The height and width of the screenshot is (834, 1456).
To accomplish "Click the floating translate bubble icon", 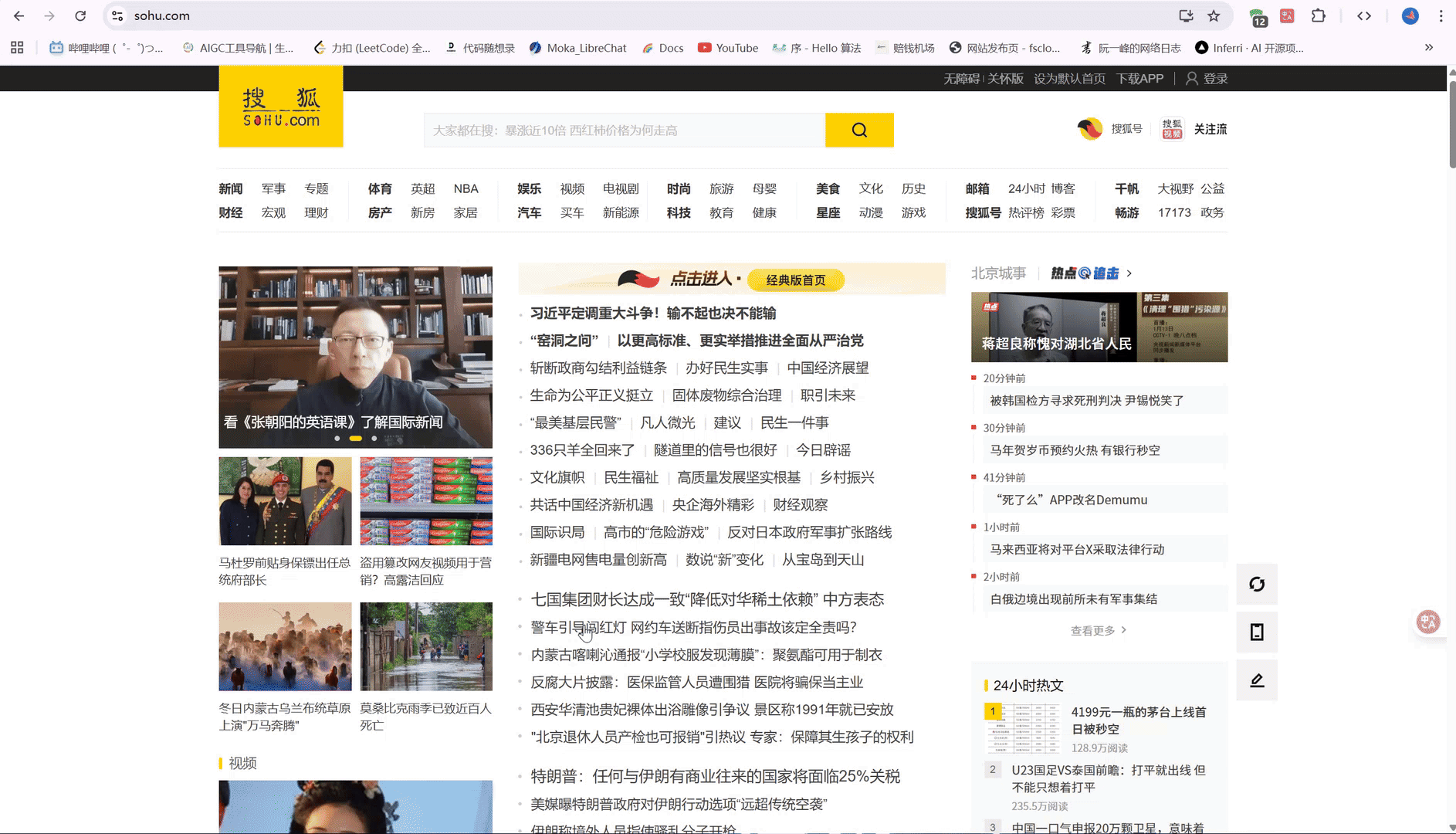I will [1428, 622].
